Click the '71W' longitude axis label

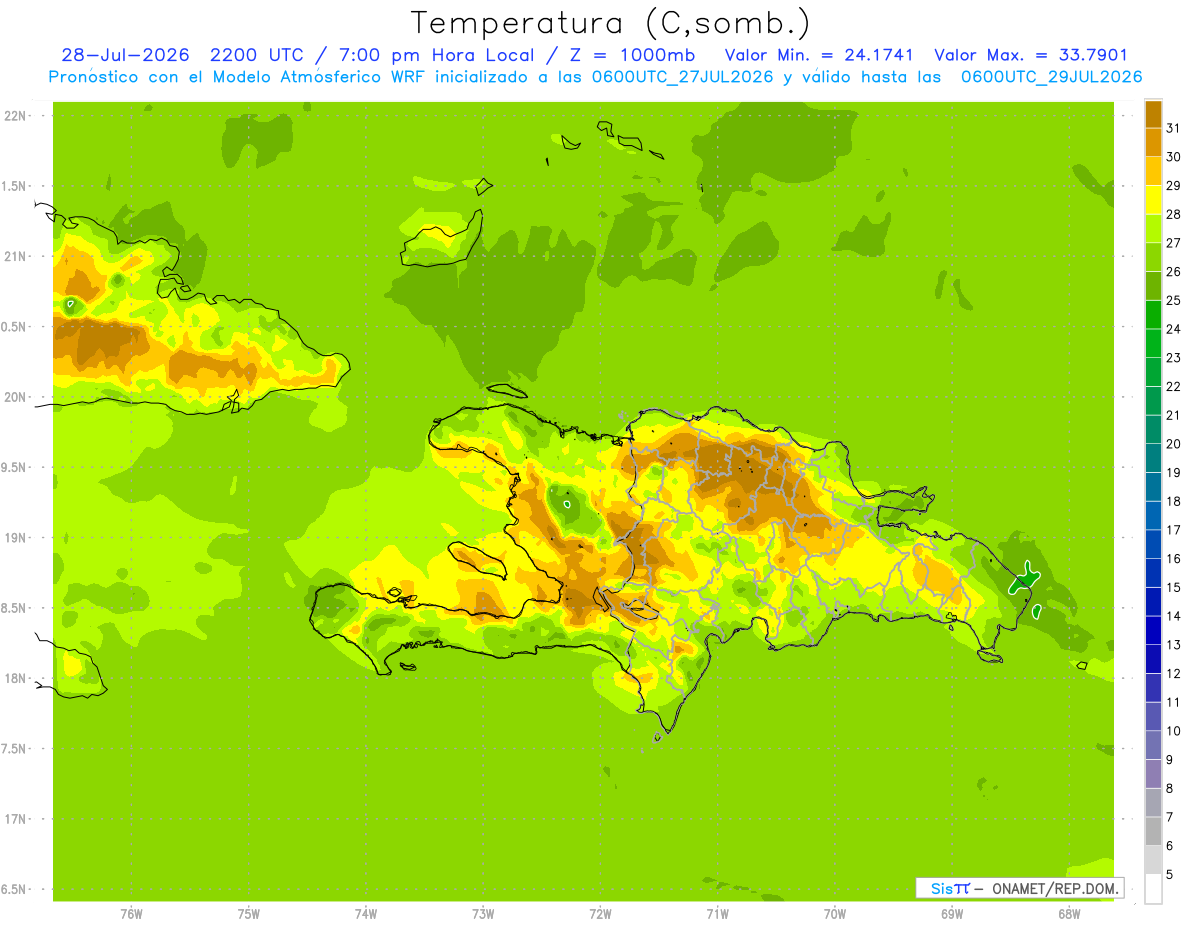(x=717, y=914)
